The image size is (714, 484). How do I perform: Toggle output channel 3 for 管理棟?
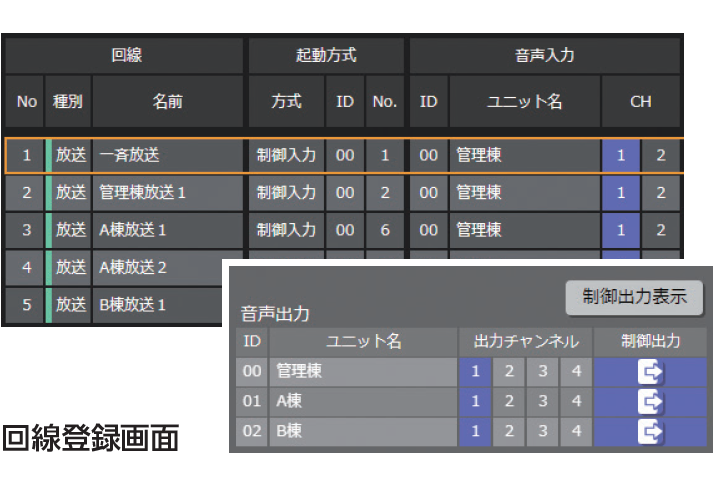pyautogui.click(x=543, y=372)
